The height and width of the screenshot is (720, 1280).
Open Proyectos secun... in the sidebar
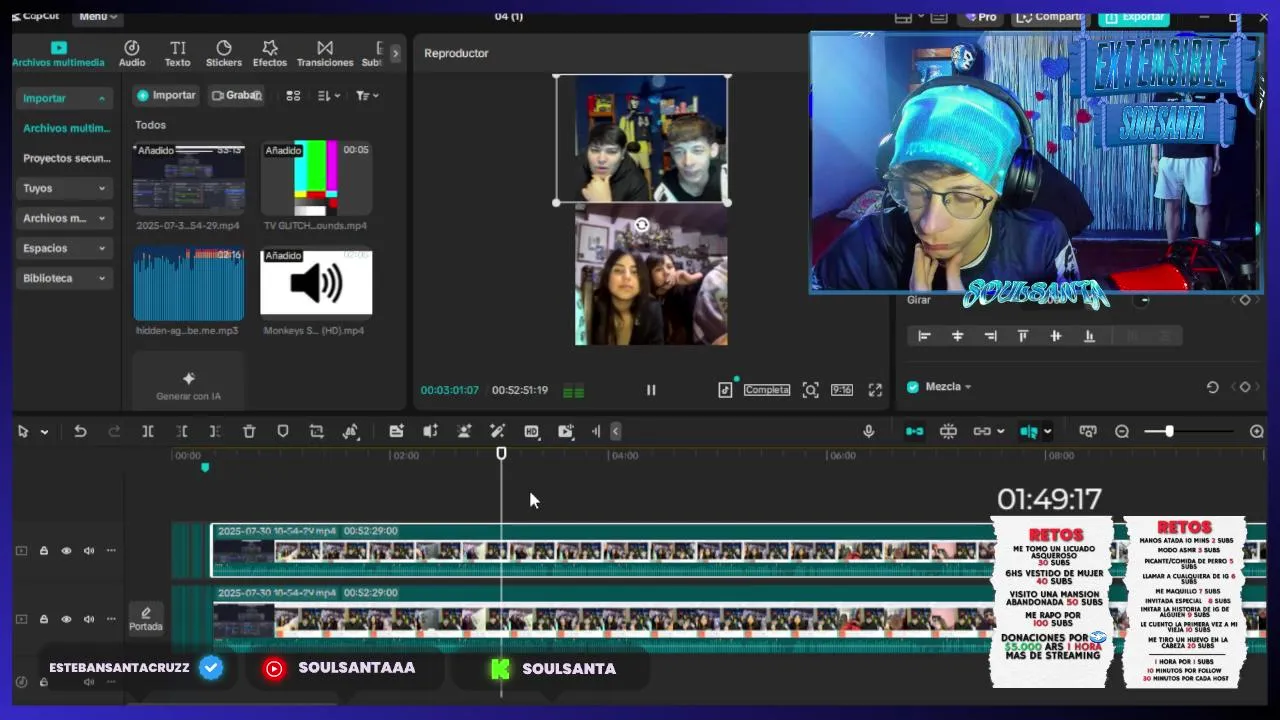(x=66, y=158)
